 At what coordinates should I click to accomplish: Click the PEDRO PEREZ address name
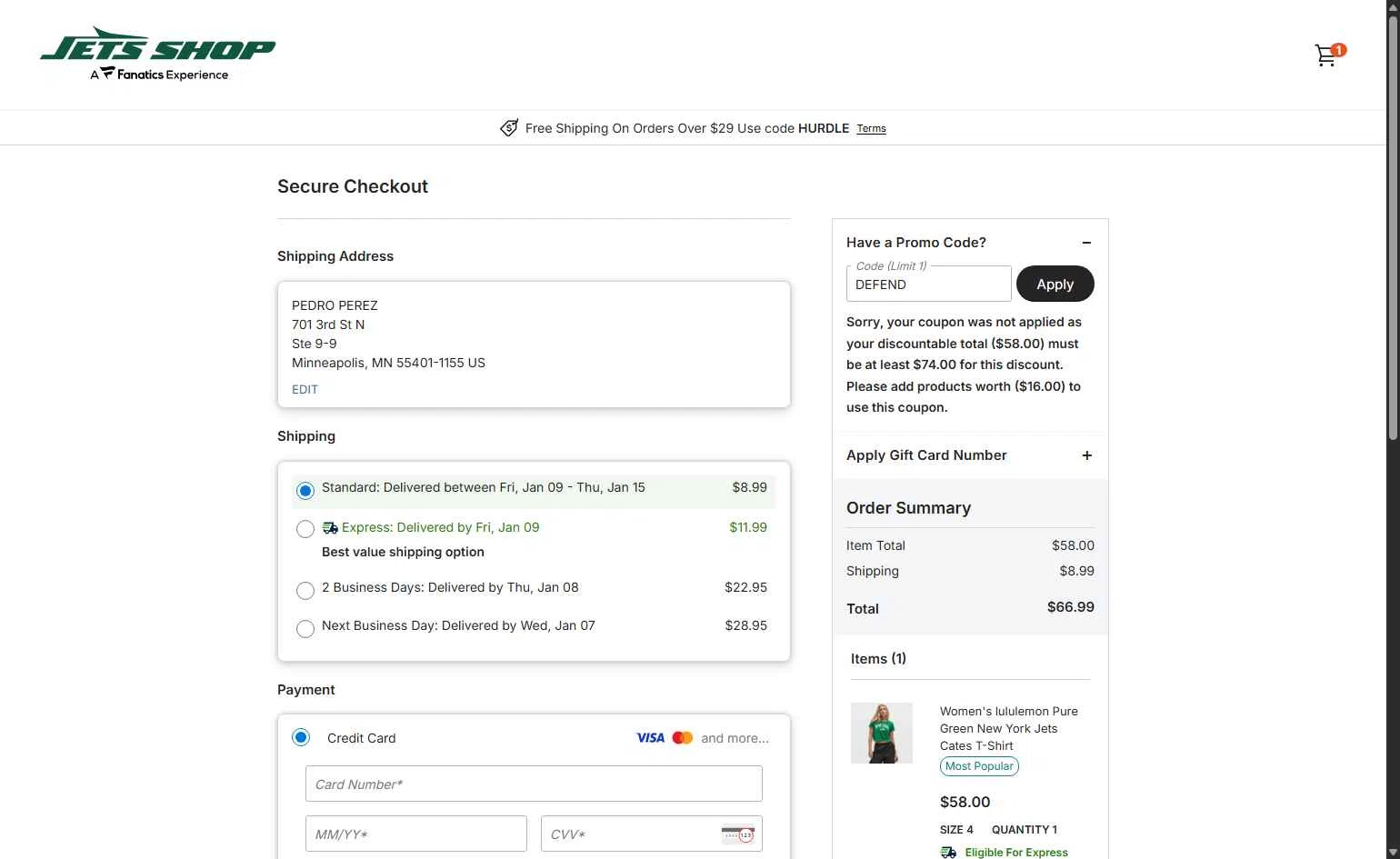click(x=335, y=305)
